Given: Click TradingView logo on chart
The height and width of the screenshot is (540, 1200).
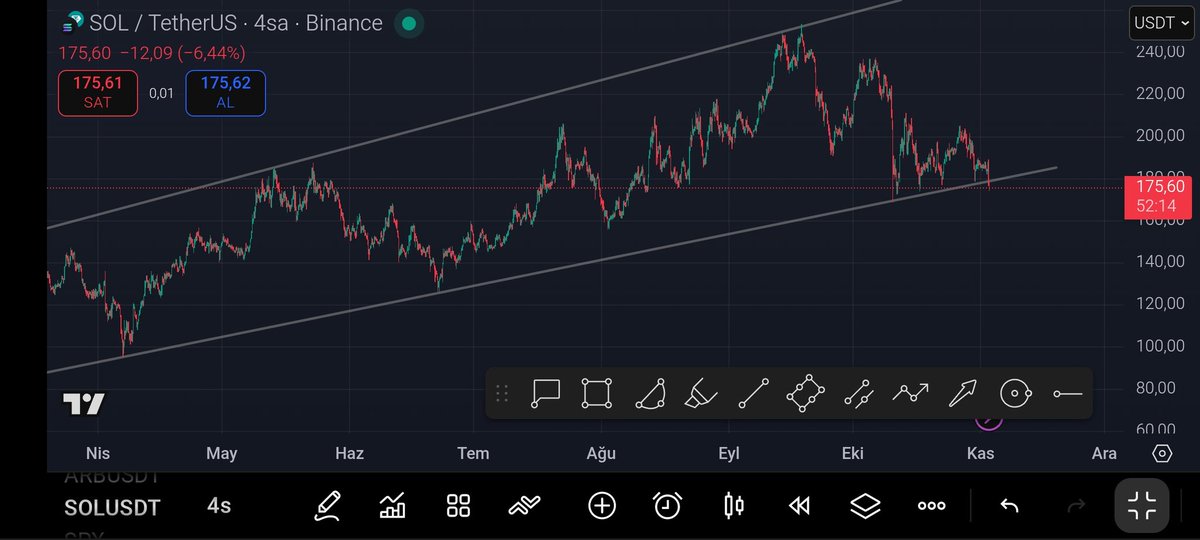Looking at the screenshot, I should point(84,404).
